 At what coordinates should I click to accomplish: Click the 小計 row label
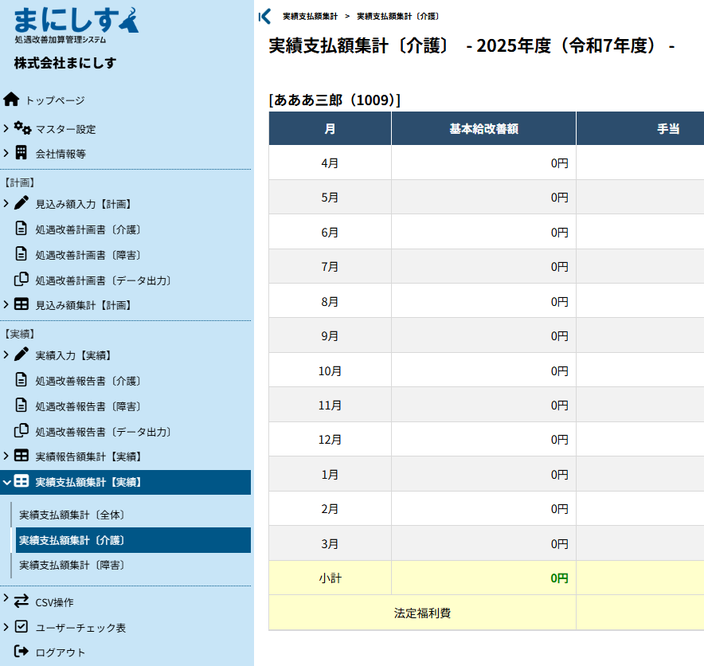tap(330, 578)
